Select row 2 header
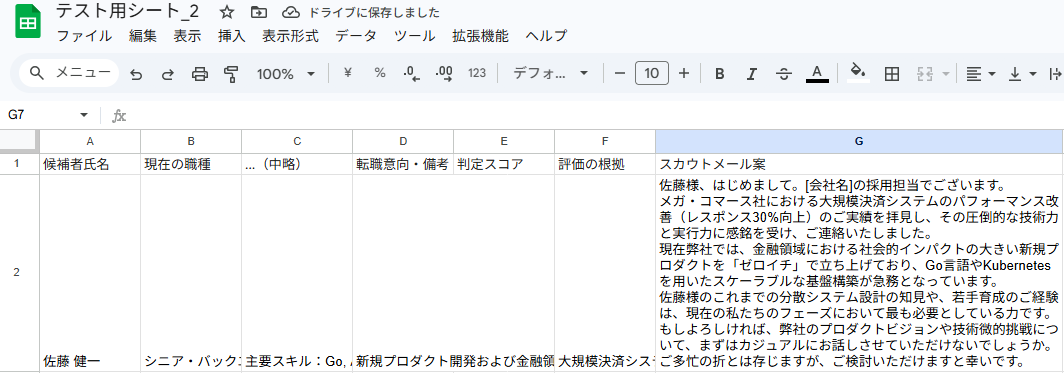 [18, 273]
